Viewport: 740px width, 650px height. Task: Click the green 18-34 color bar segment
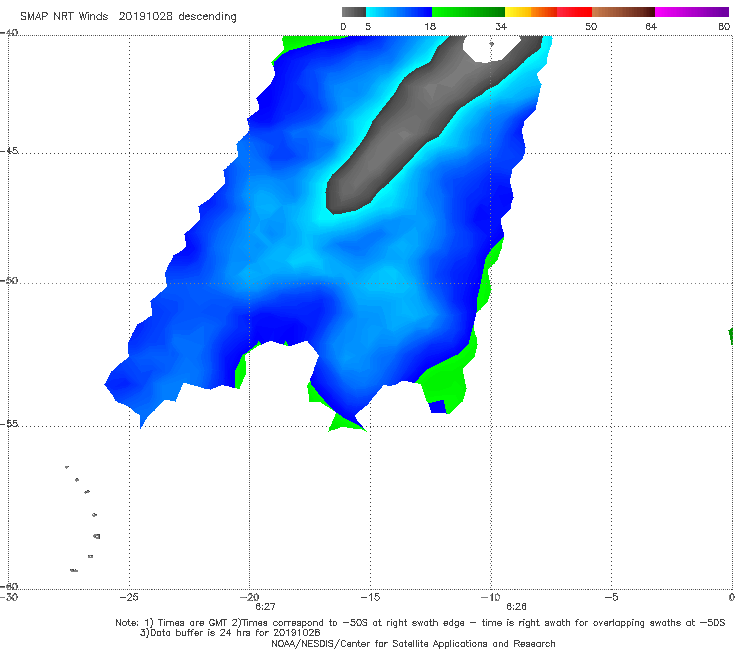(x=469, y=12)
